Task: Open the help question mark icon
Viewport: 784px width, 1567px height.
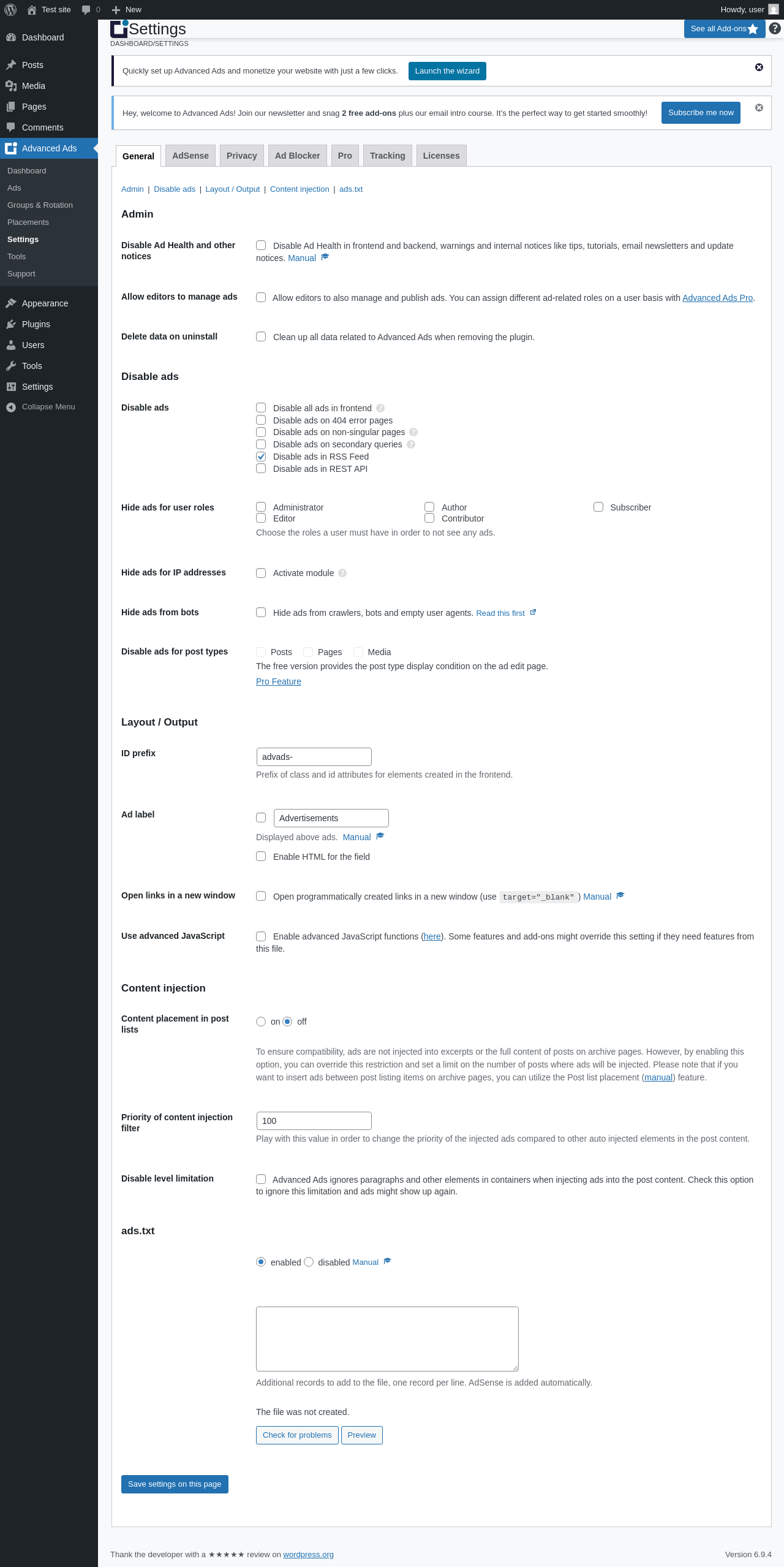Action: tap(775, 29)
